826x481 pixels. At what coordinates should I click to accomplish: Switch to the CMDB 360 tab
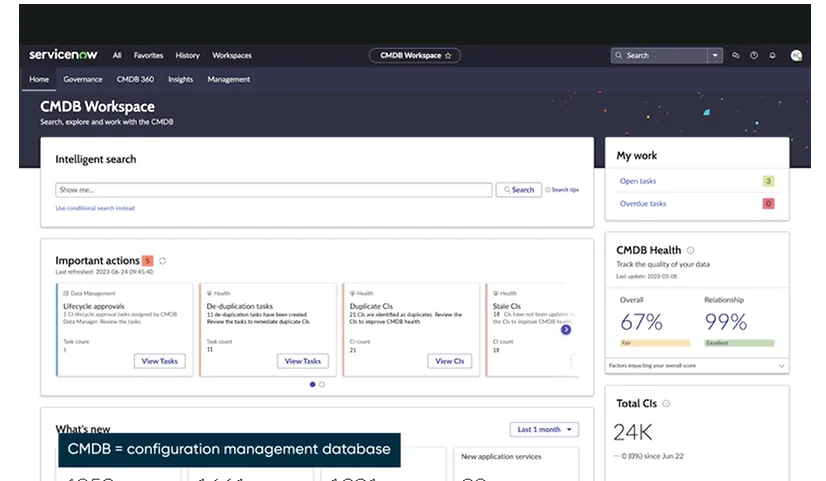coord(135,79)
